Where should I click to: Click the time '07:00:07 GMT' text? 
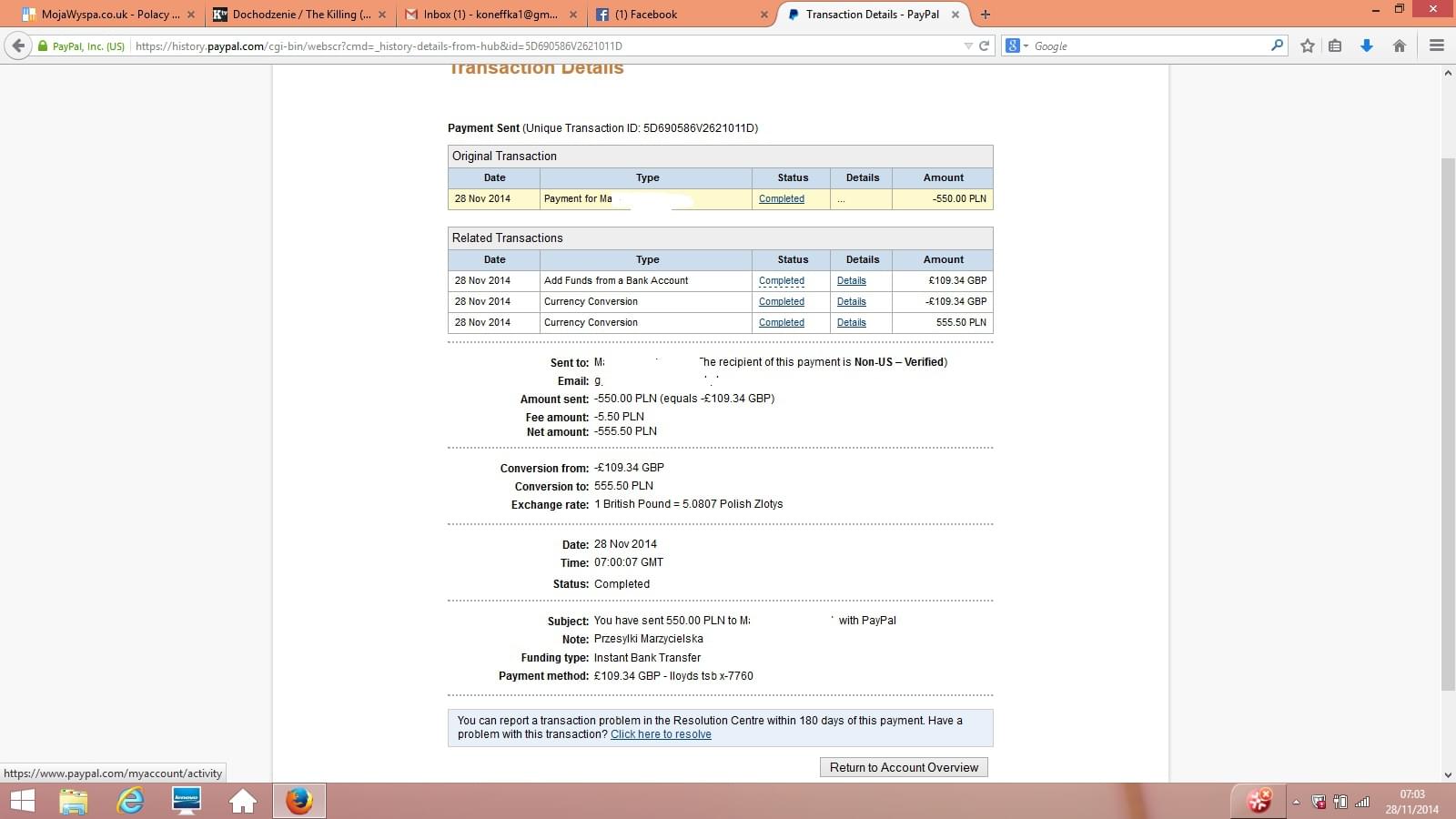[x=629, y=562]
